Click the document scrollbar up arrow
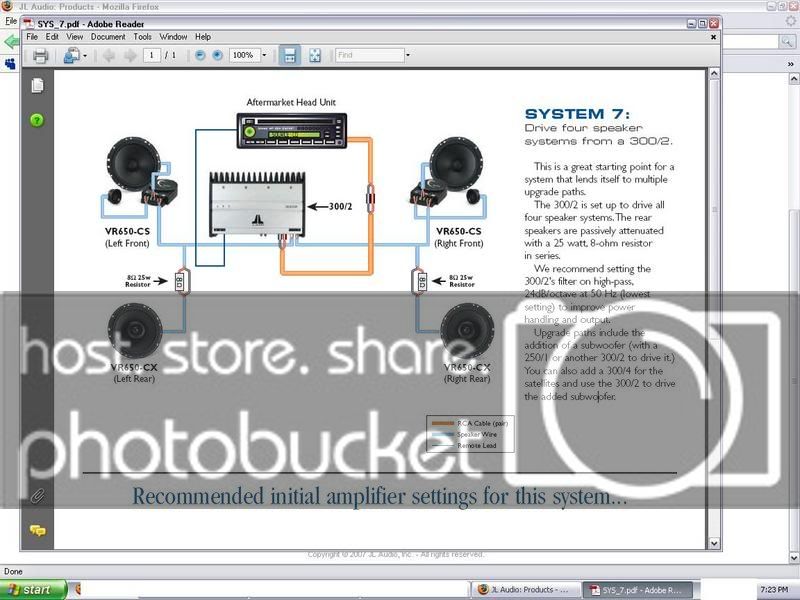 tap(714, 74)
